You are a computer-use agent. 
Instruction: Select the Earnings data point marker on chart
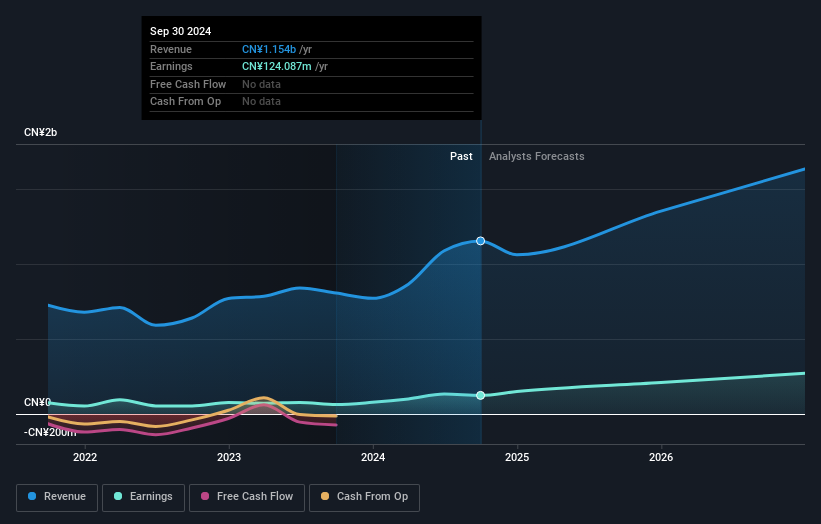[481, 396]
